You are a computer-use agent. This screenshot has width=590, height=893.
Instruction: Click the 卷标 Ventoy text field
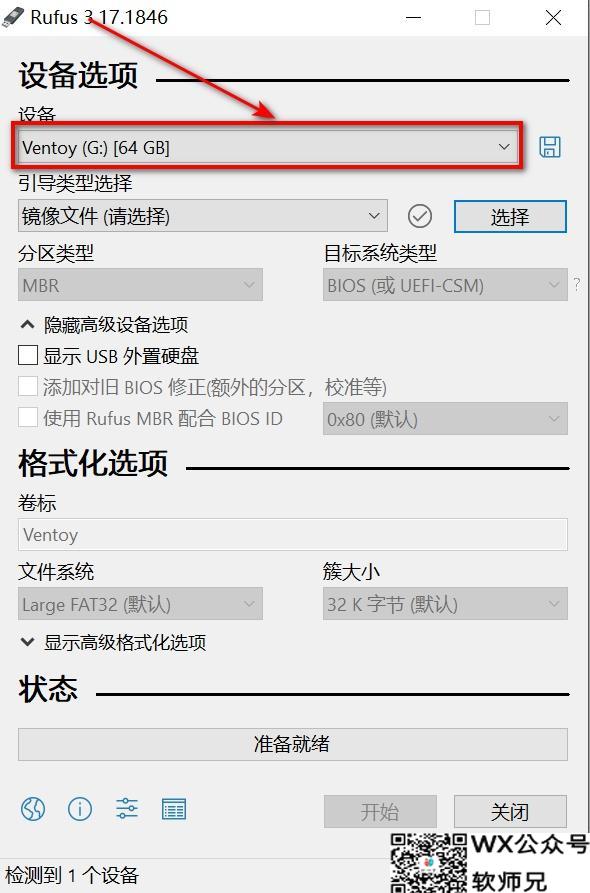(x=293, y=534)
